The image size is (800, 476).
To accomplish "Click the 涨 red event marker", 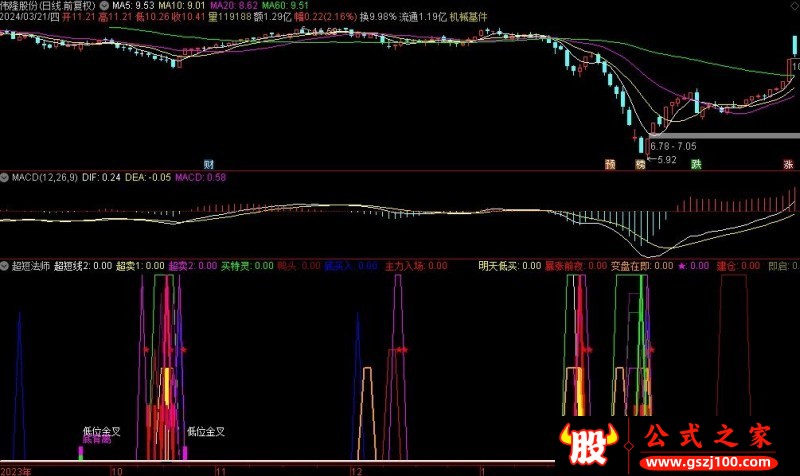I will 788,164.
